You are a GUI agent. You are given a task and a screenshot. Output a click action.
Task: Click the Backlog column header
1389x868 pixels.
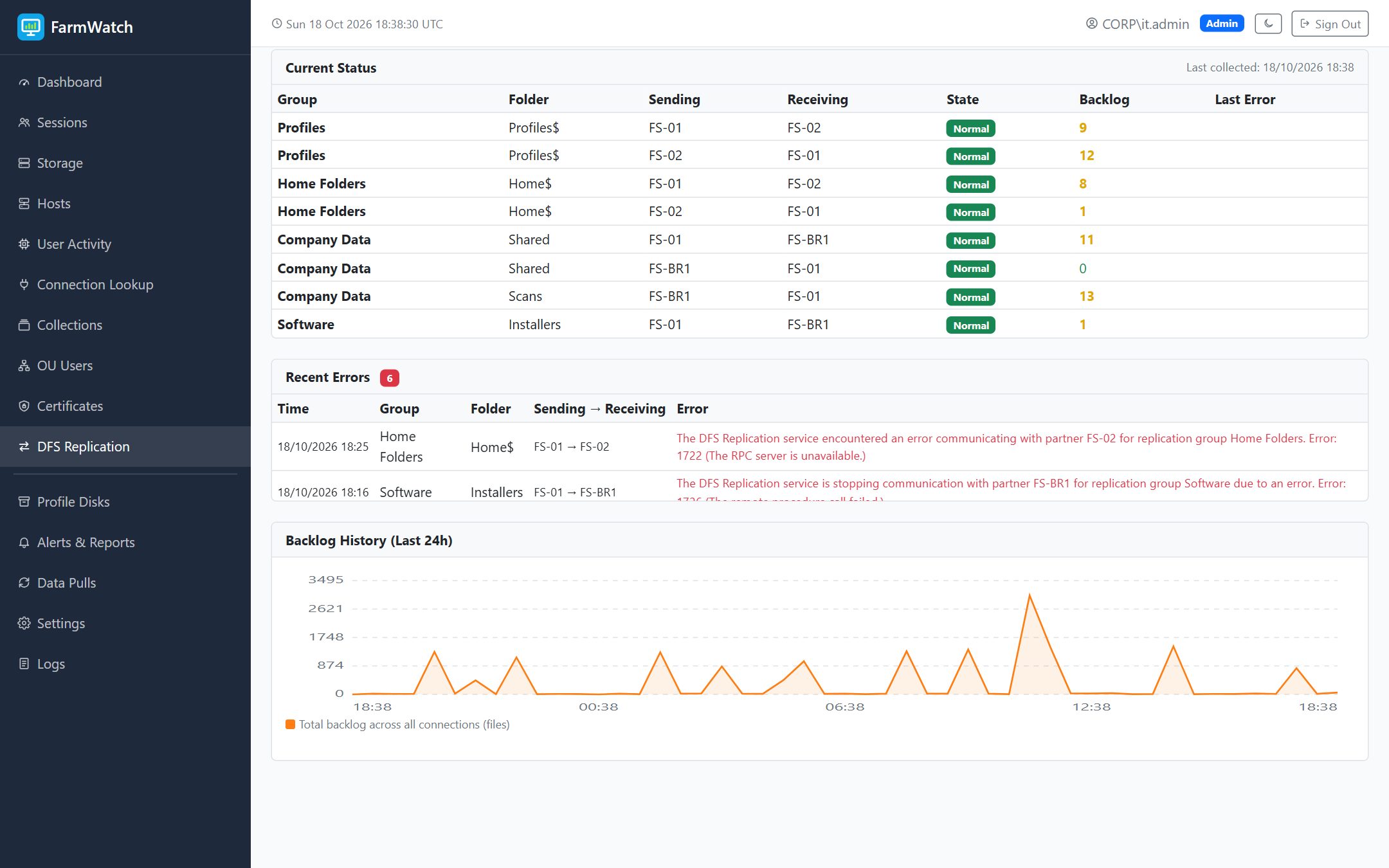1104,100
